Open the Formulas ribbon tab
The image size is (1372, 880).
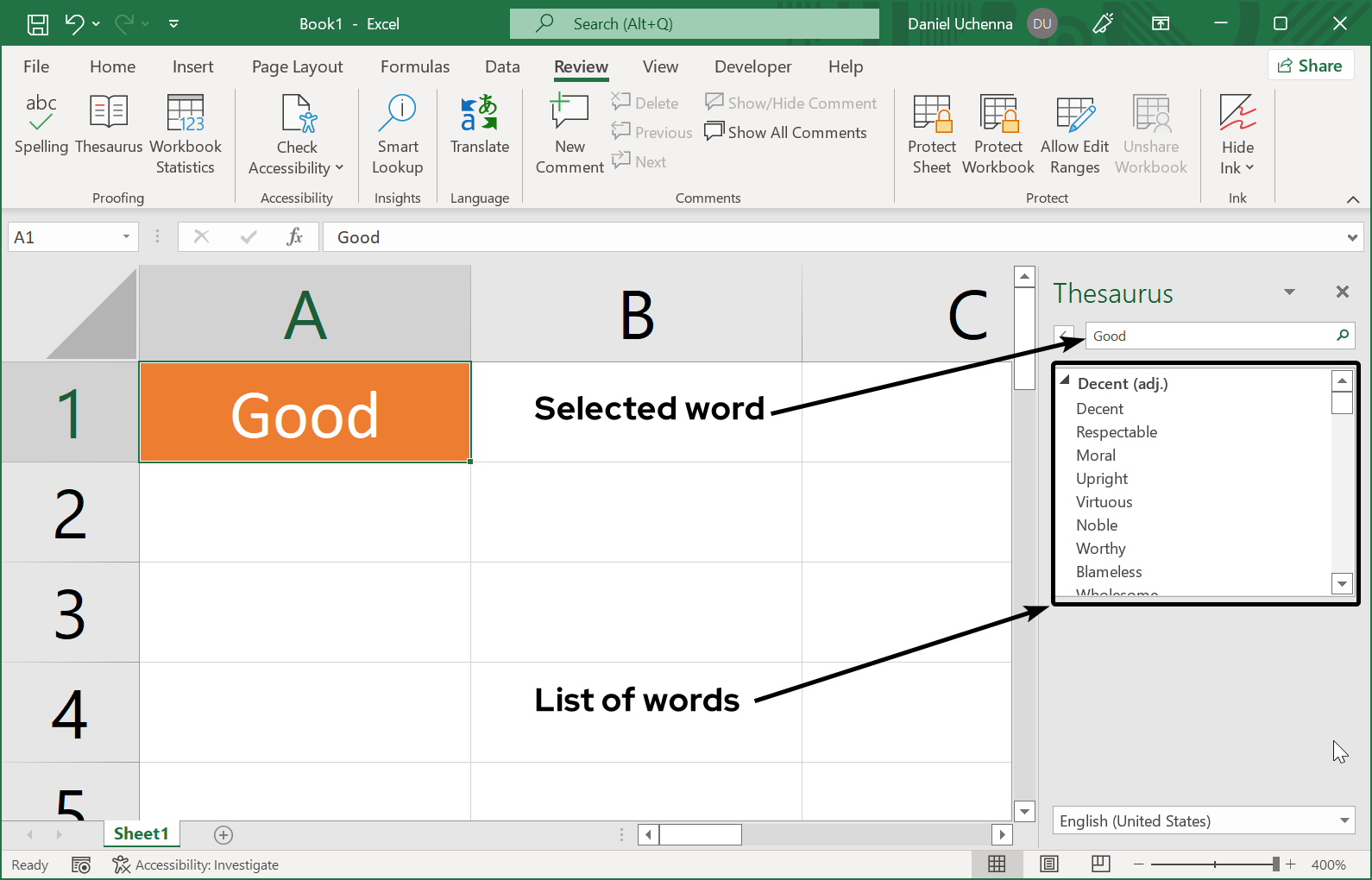pos(415,66)
